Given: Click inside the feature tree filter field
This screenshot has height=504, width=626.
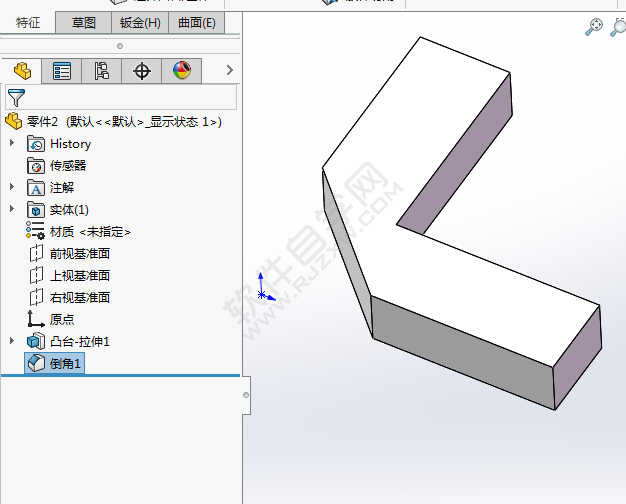Looking at the screenshot, I should (121, 97).
